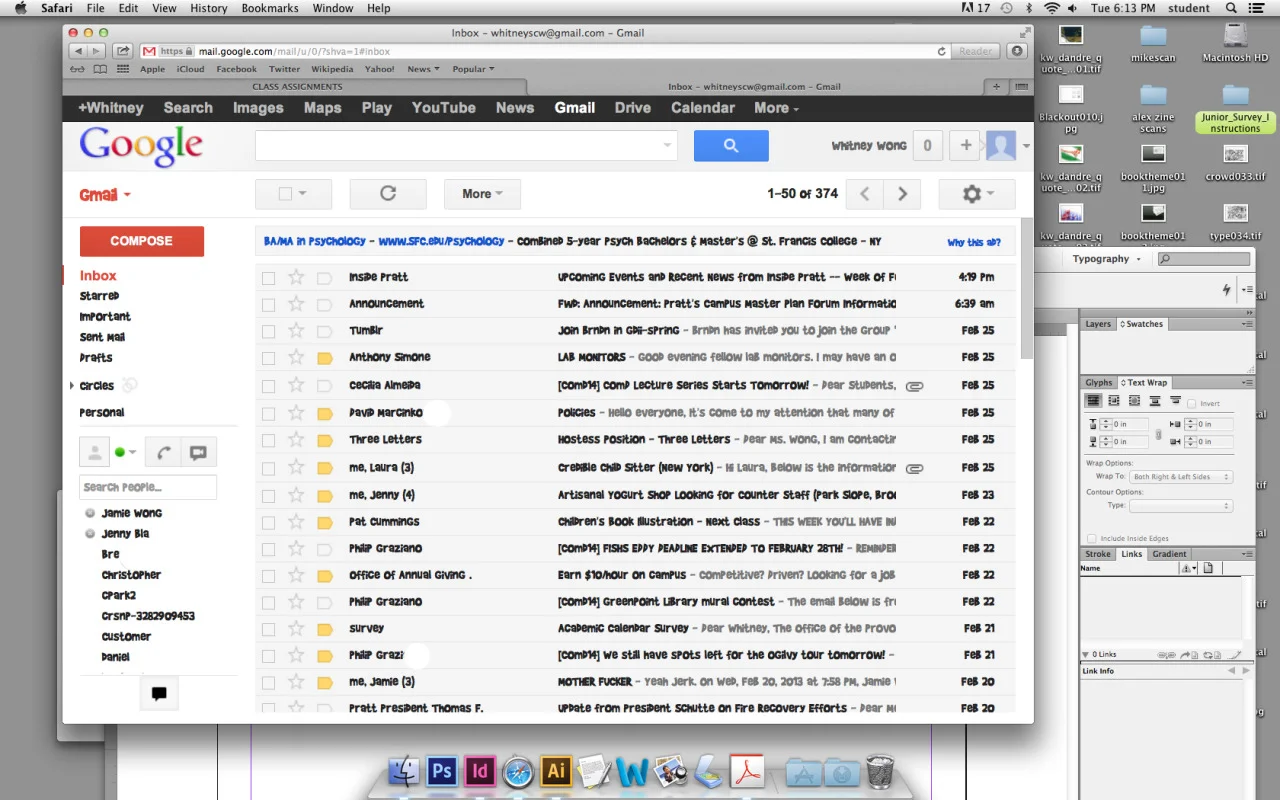
Task: Toggle importance marker on Announcement email
Action: click(324, 304)
